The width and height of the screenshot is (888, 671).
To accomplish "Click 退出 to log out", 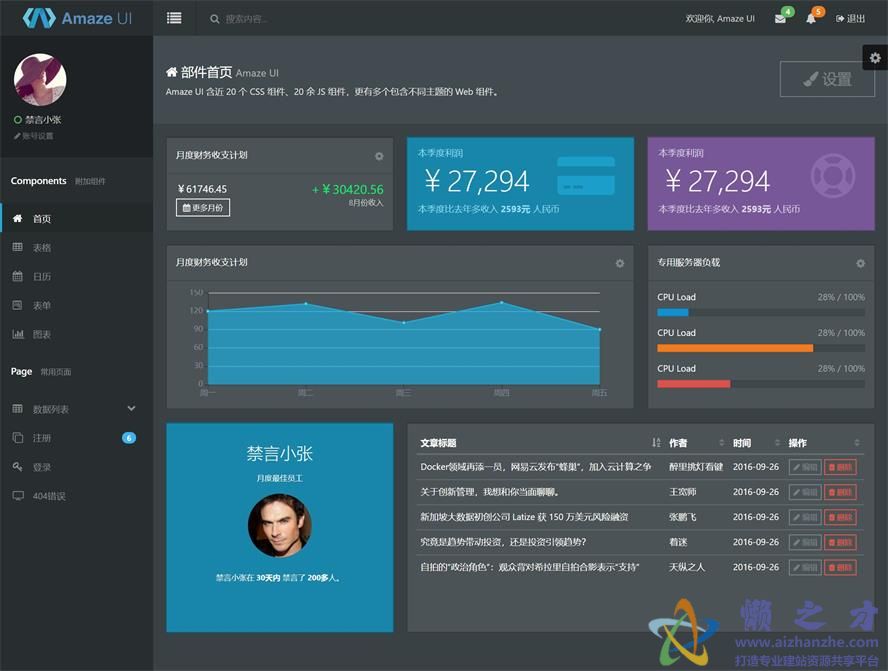I will click(850, 19).
